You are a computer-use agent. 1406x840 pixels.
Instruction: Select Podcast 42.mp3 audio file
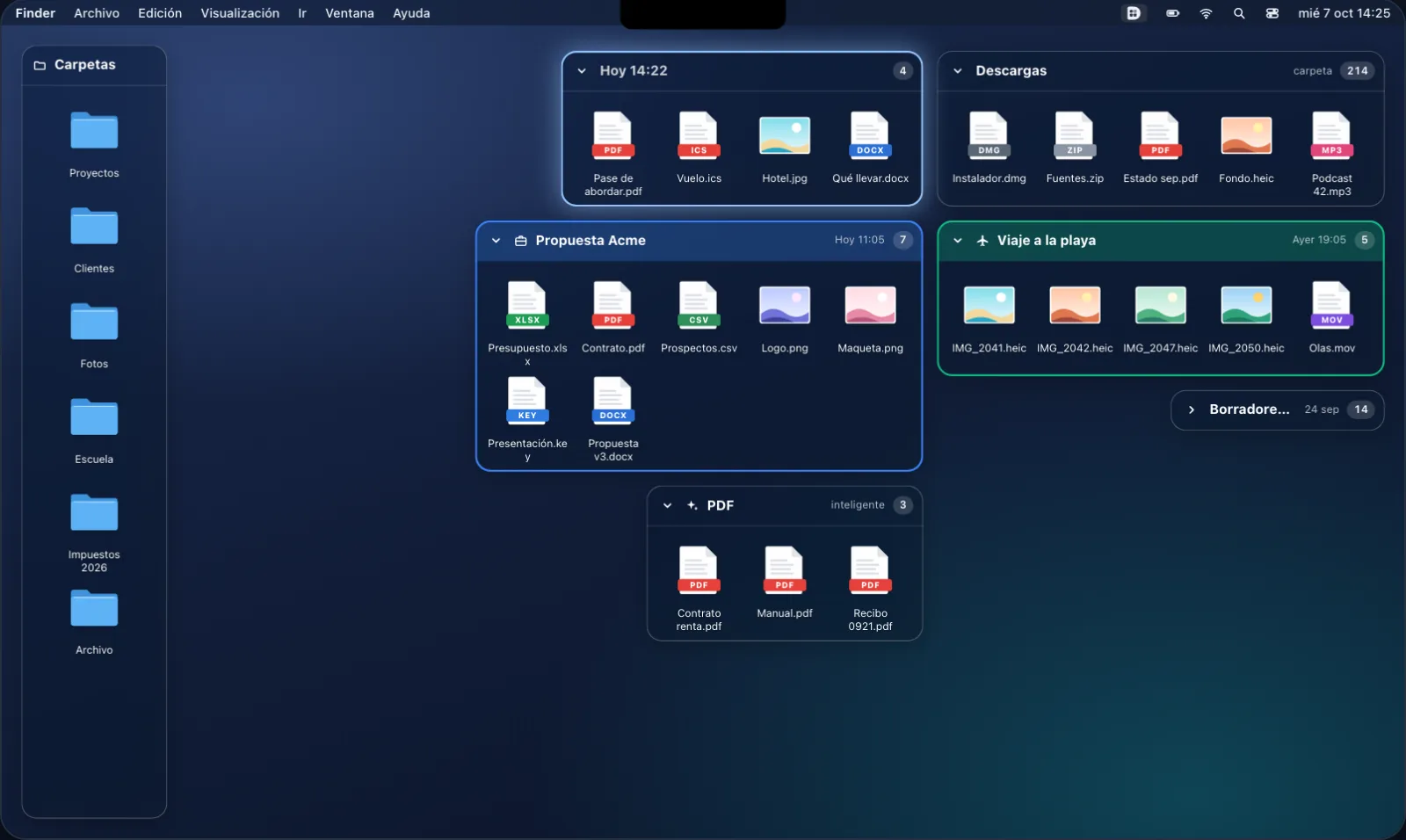(1332, 154)
